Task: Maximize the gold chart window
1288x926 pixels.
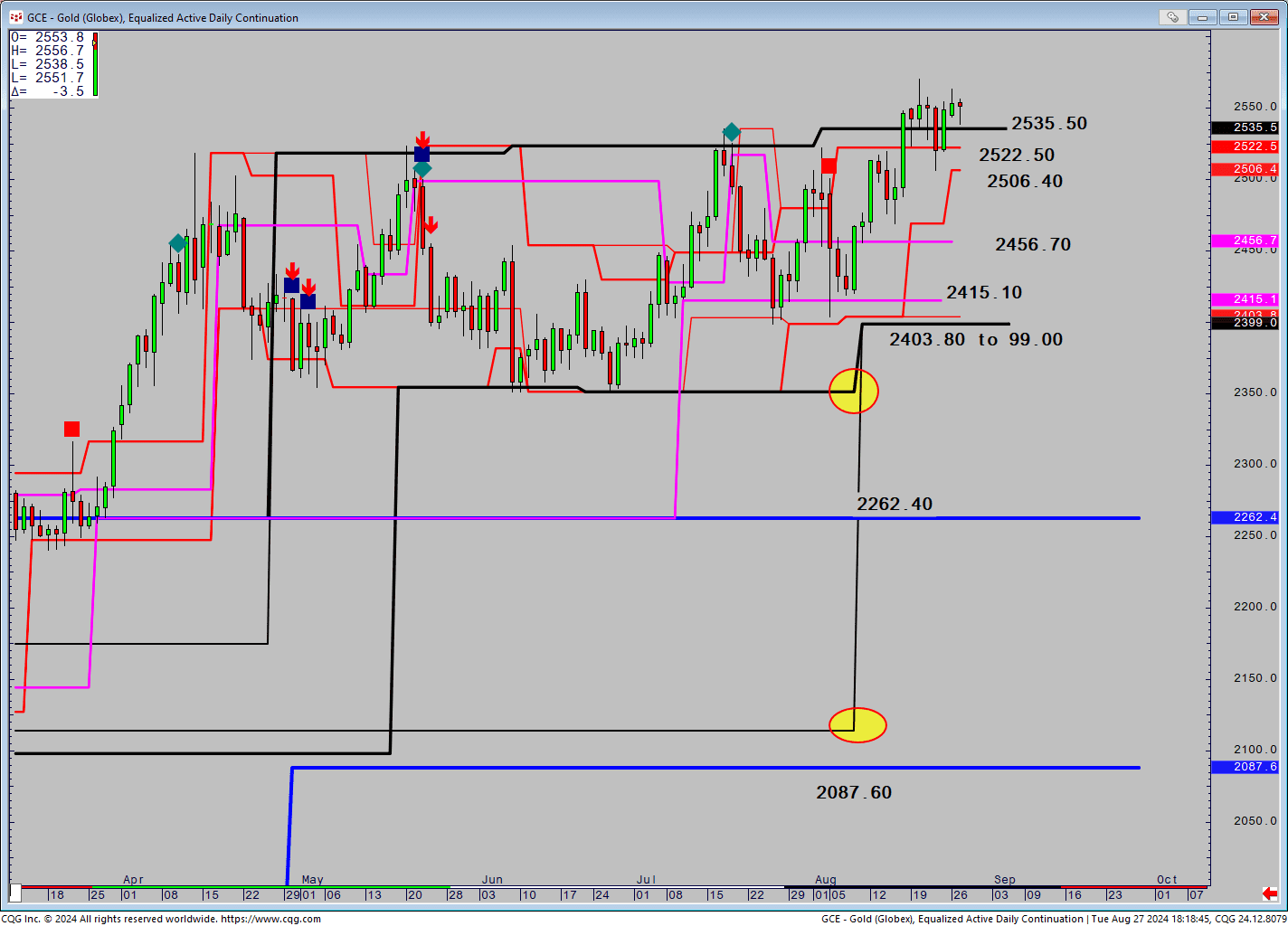Action: pos(1232,17)
